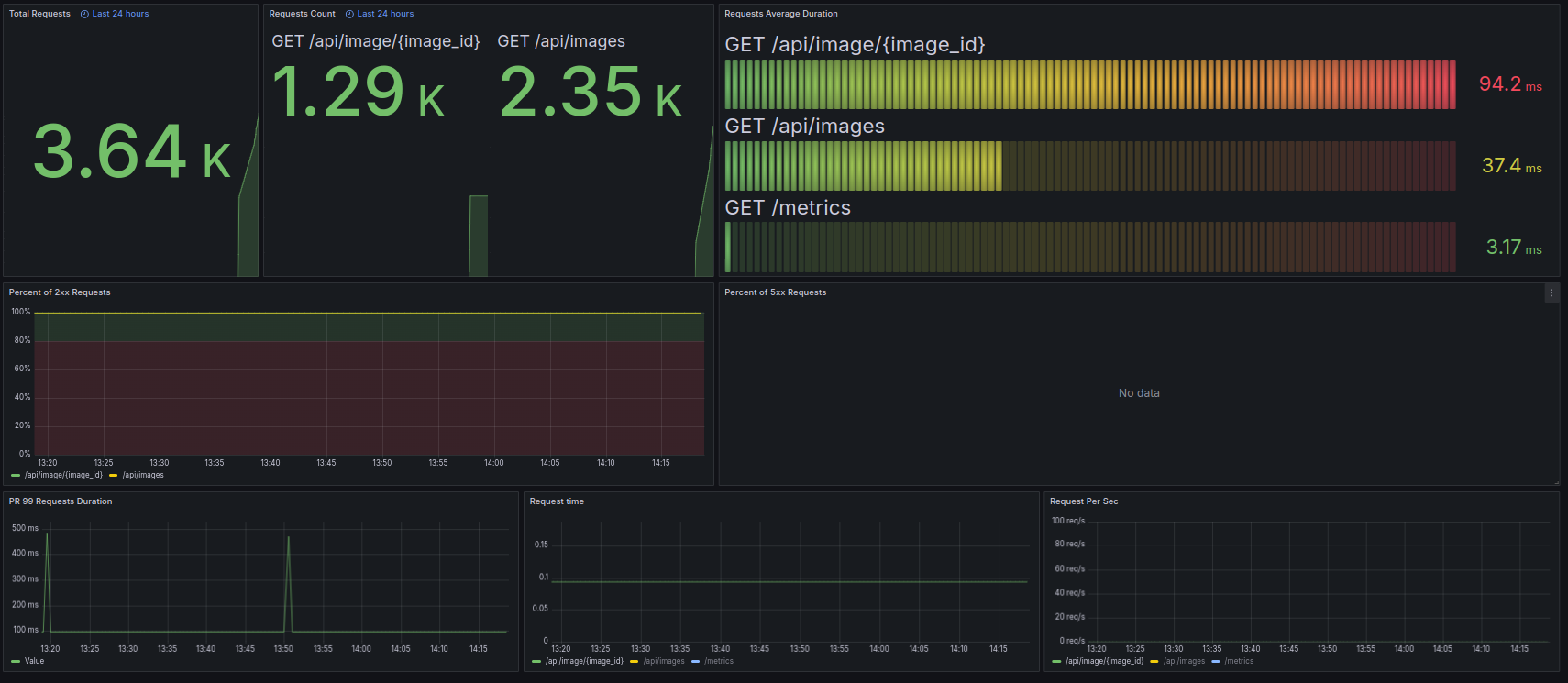This screenshot has height=683, width=1568.
Task: Click the Request time panel title
Action: pyautogui.click(x=557, y=501)
